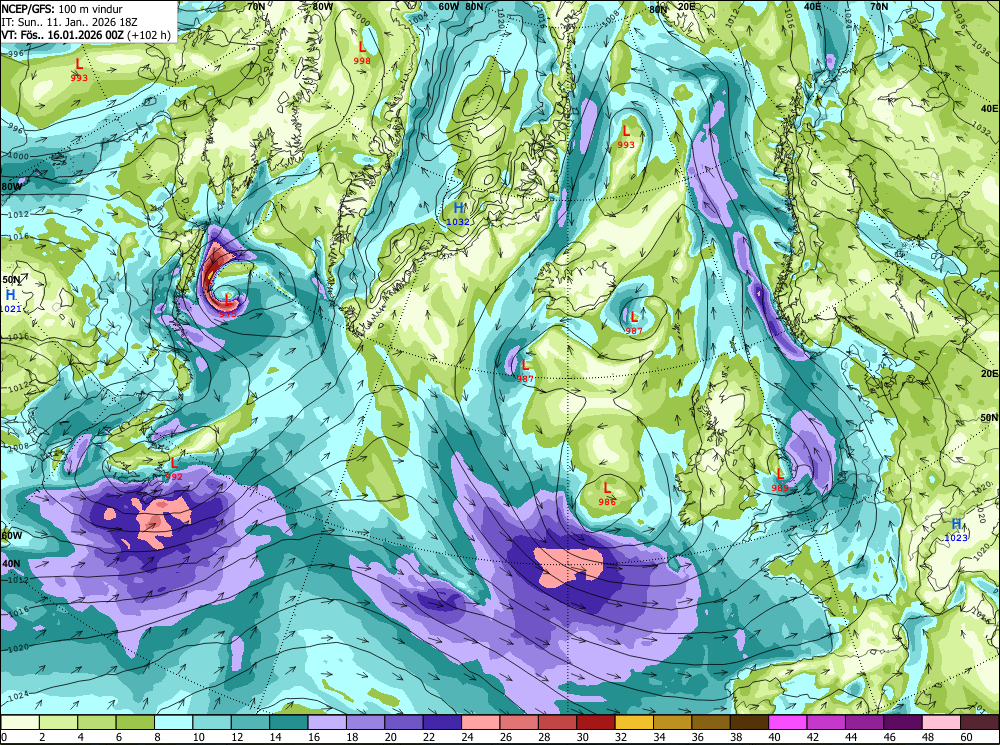Select the green 6–8 legend swatch
This screenshot has width=1000, height=745.
coord(135,722)
